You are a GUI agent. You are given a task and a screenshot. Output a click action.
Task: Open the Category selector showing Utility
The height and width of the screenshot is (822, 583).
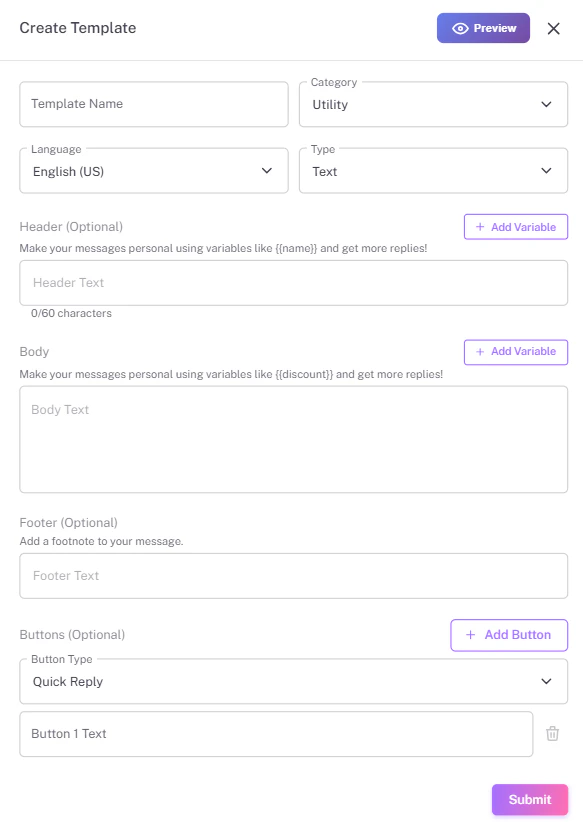click(433, 104)
